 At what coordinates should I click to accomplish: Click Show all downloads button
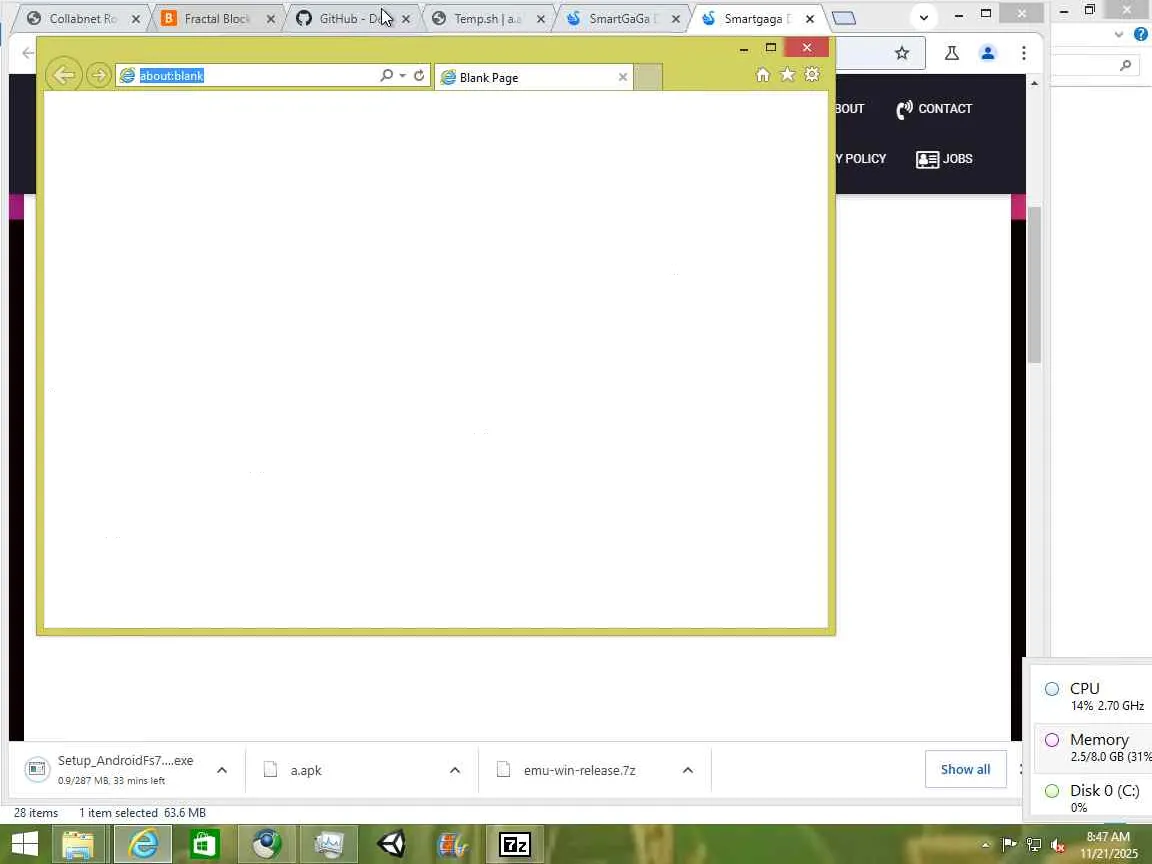[965, 769]
